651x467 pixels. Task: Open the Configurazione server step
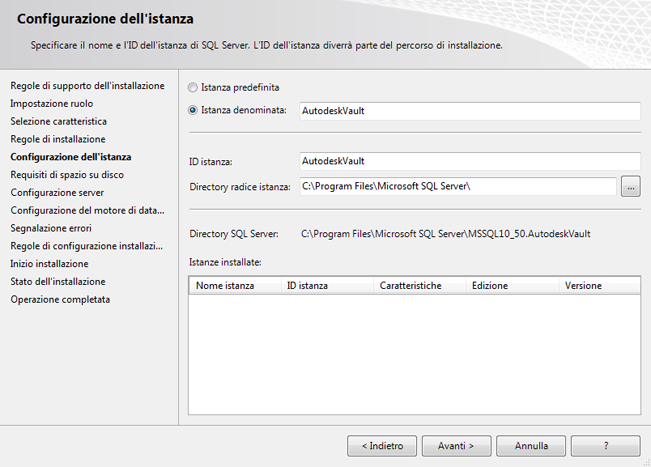(57, 192)
